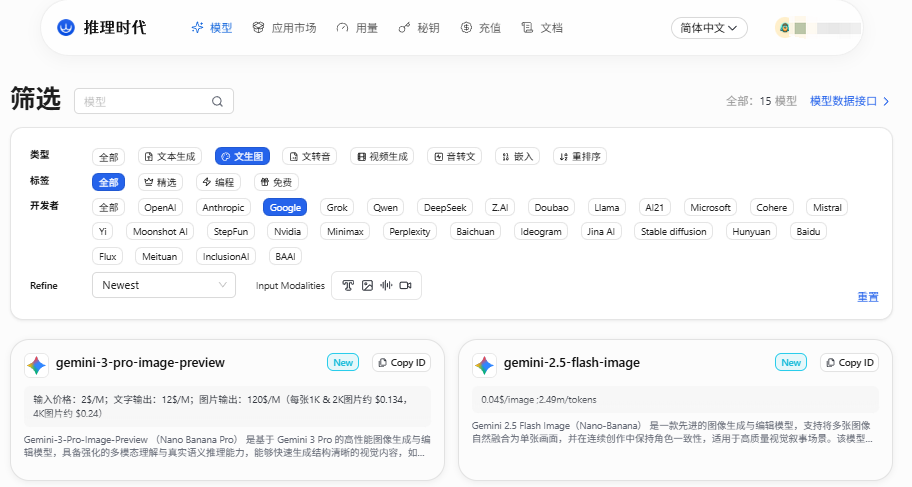Toggle the 文生图 type filter
This screenshot has height=487, width=912.
243,157
